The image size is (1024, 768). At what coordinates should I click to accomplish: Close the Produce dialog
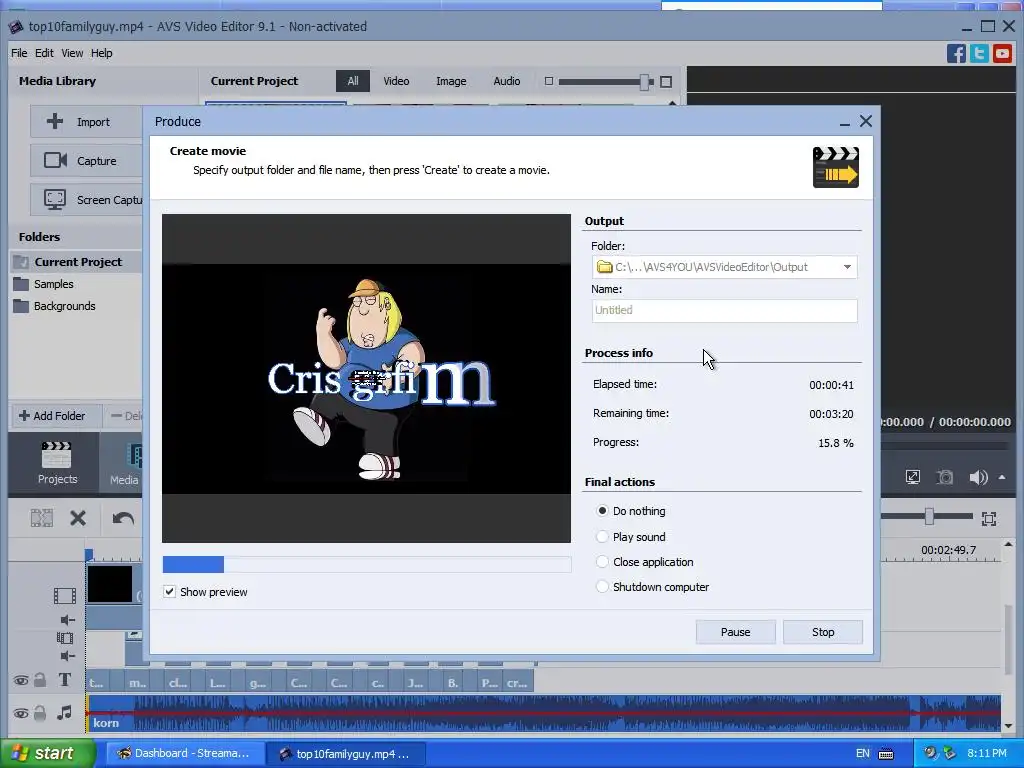[866, 121]
